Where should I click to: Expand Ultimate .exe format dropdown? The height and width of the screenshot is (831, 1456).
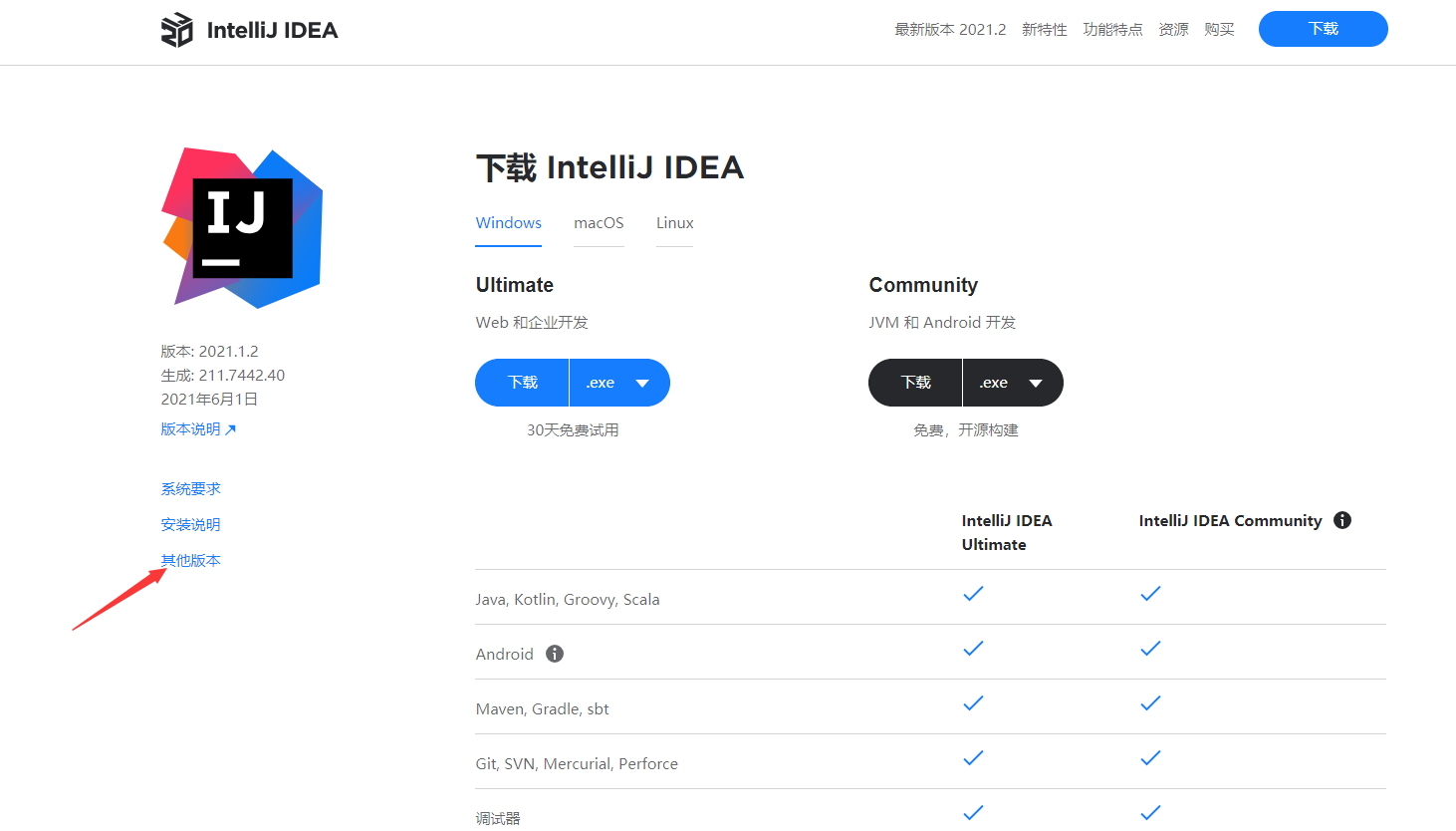pos(619,383)
